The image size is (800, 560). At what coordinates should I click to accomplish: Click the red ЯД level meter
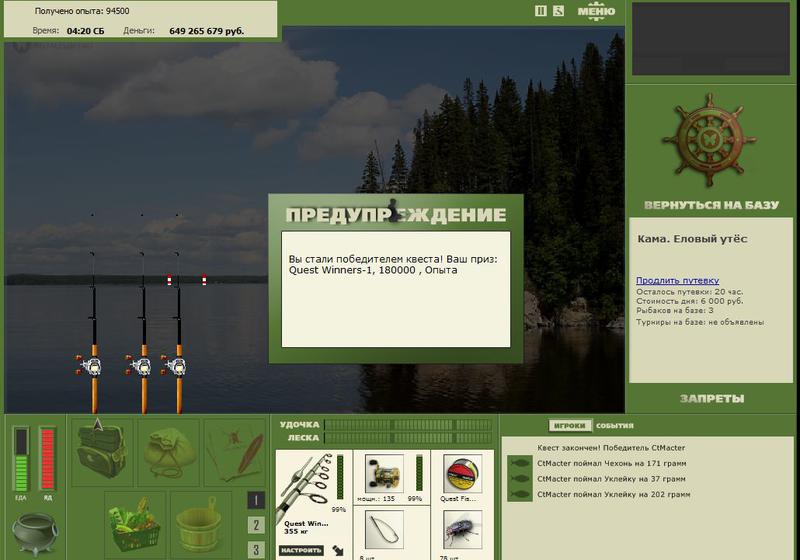point(47,459)
